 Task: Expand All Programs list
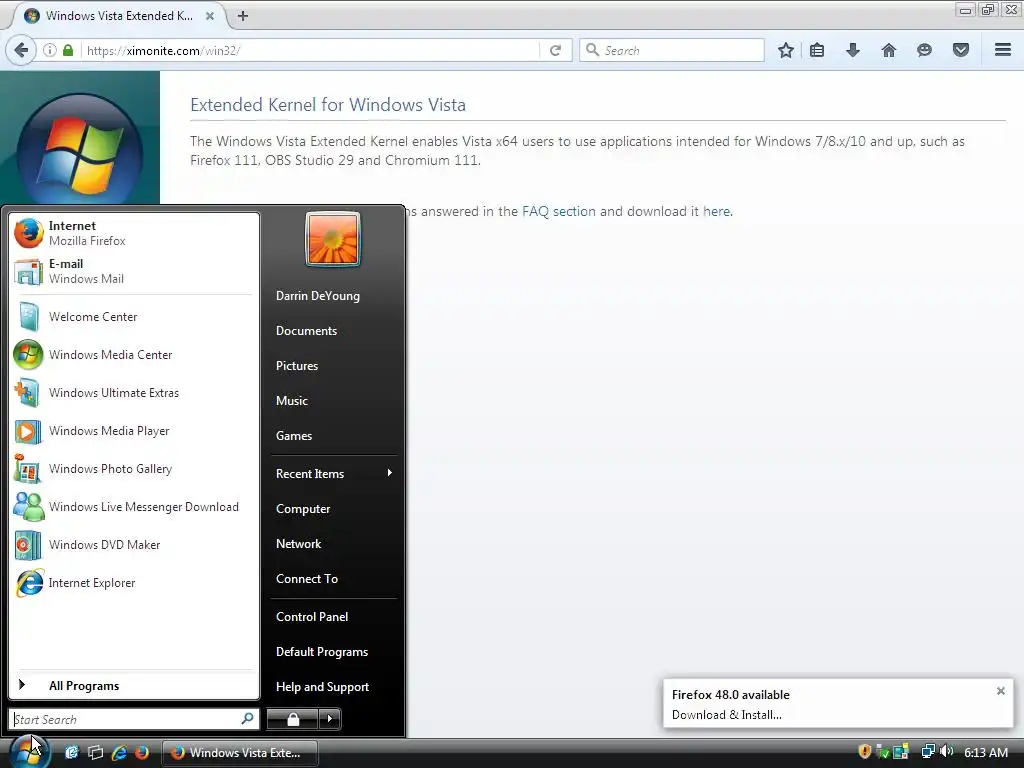coord(134,686)
